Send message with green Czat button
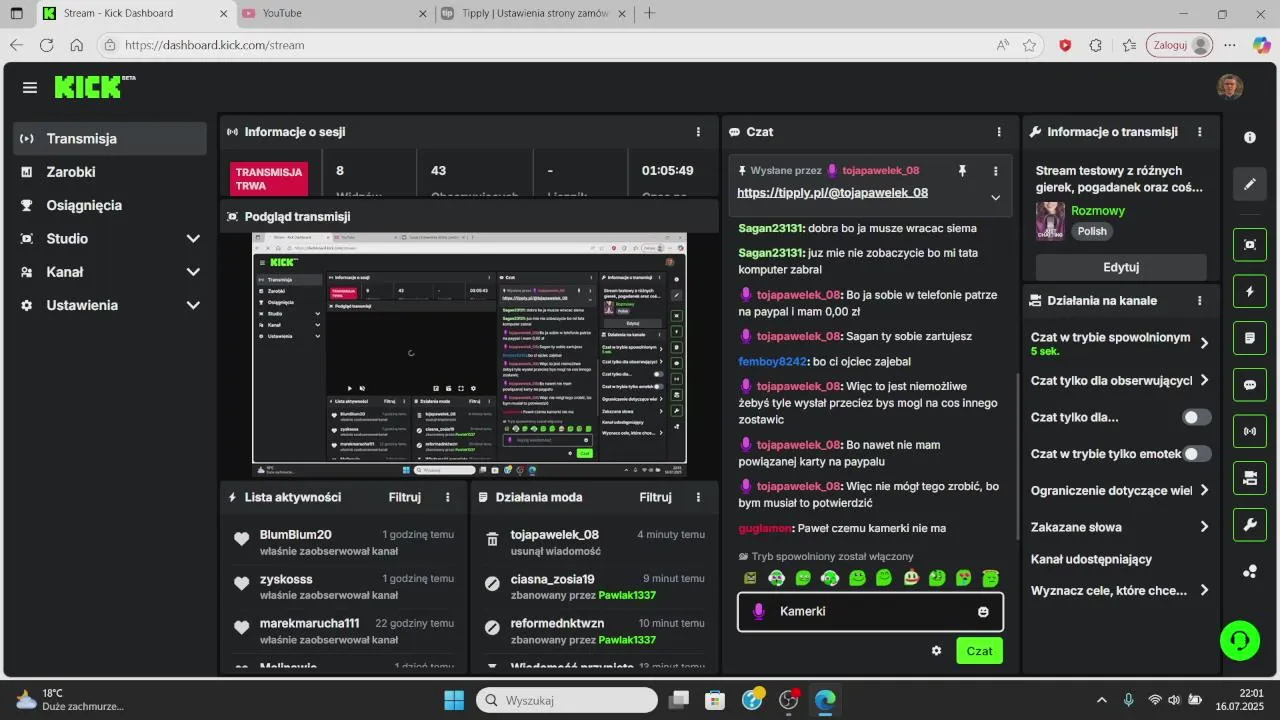This screenshot has height=720, width=1280. (x=979, y=651)
